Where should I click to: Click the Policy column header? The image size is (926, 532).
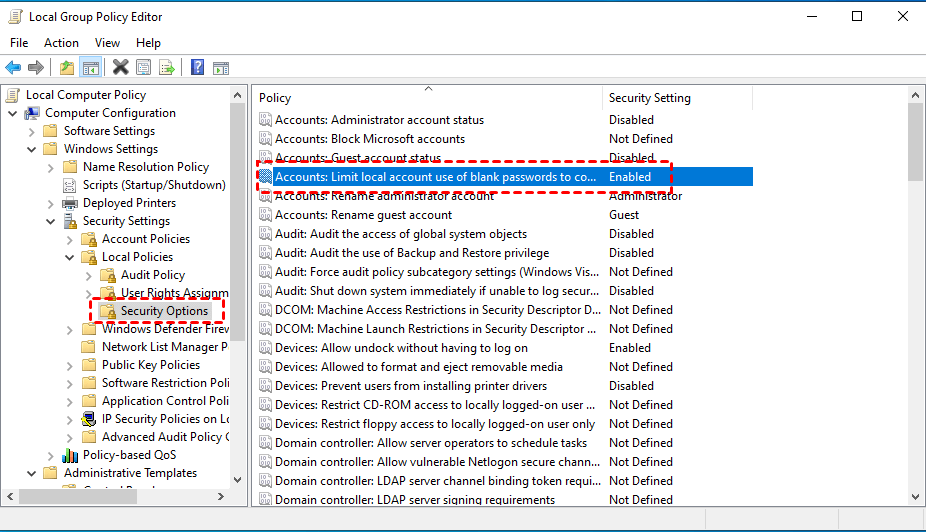[275, 98]
